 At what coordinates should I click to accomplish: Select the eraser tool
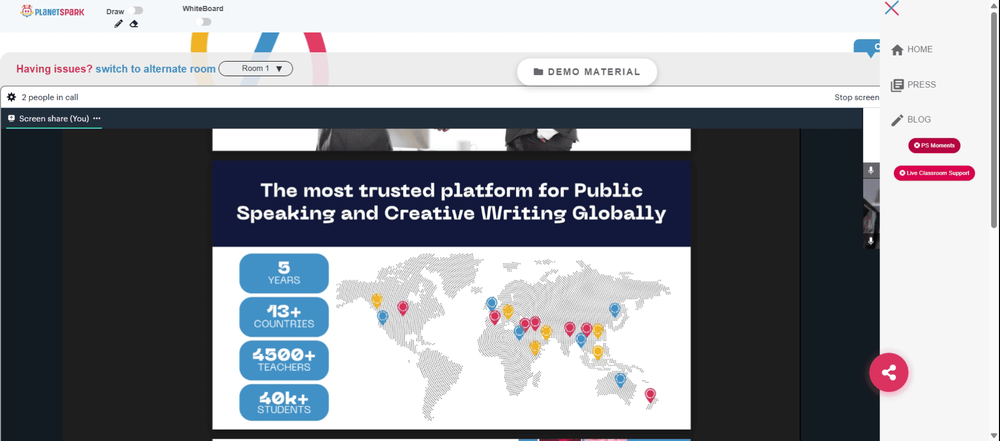pos(134,24)
